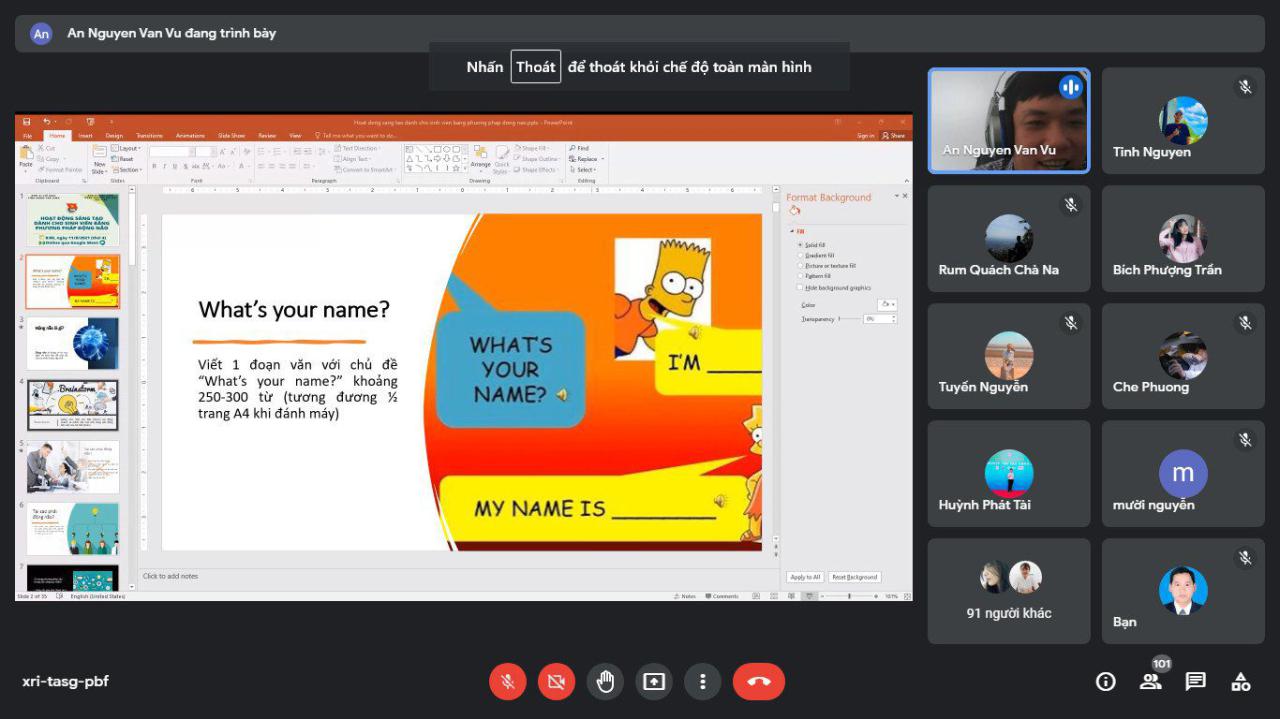
Task: Click the Apply to All button
Action: [804, 577]
